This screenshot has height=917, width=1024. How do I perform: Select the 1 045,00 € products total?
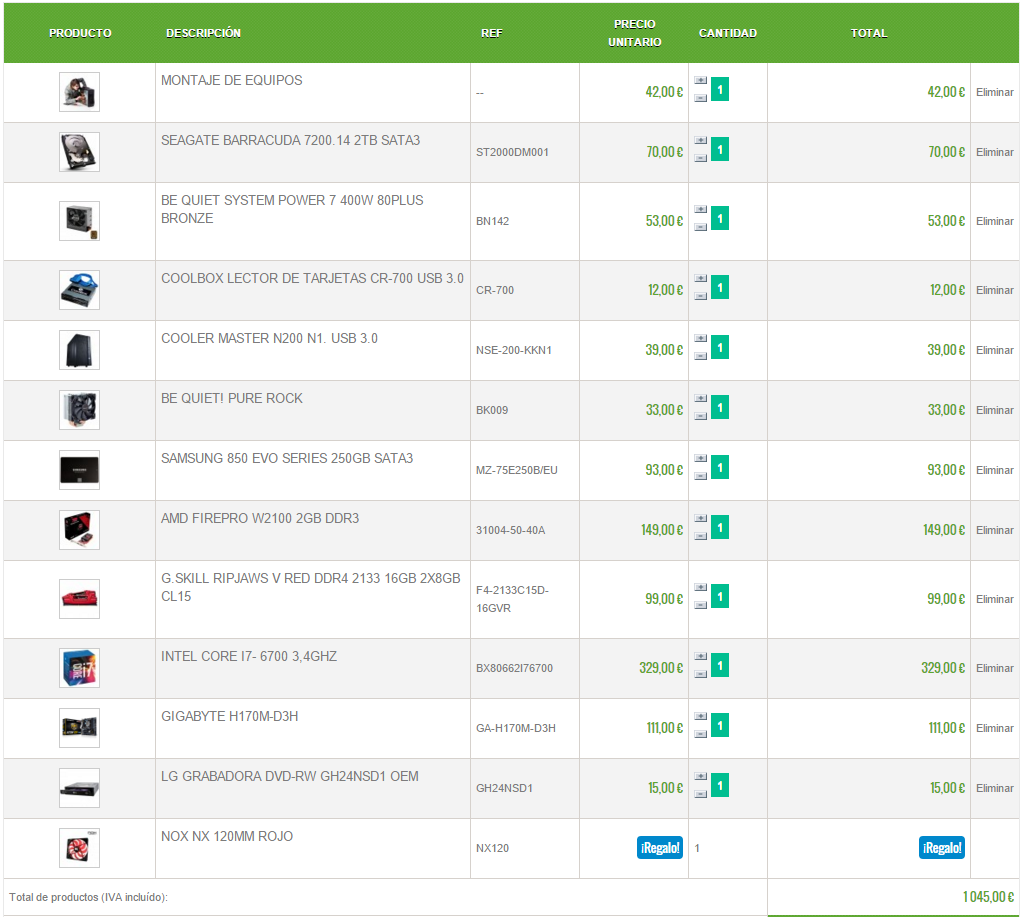[988, 897]
